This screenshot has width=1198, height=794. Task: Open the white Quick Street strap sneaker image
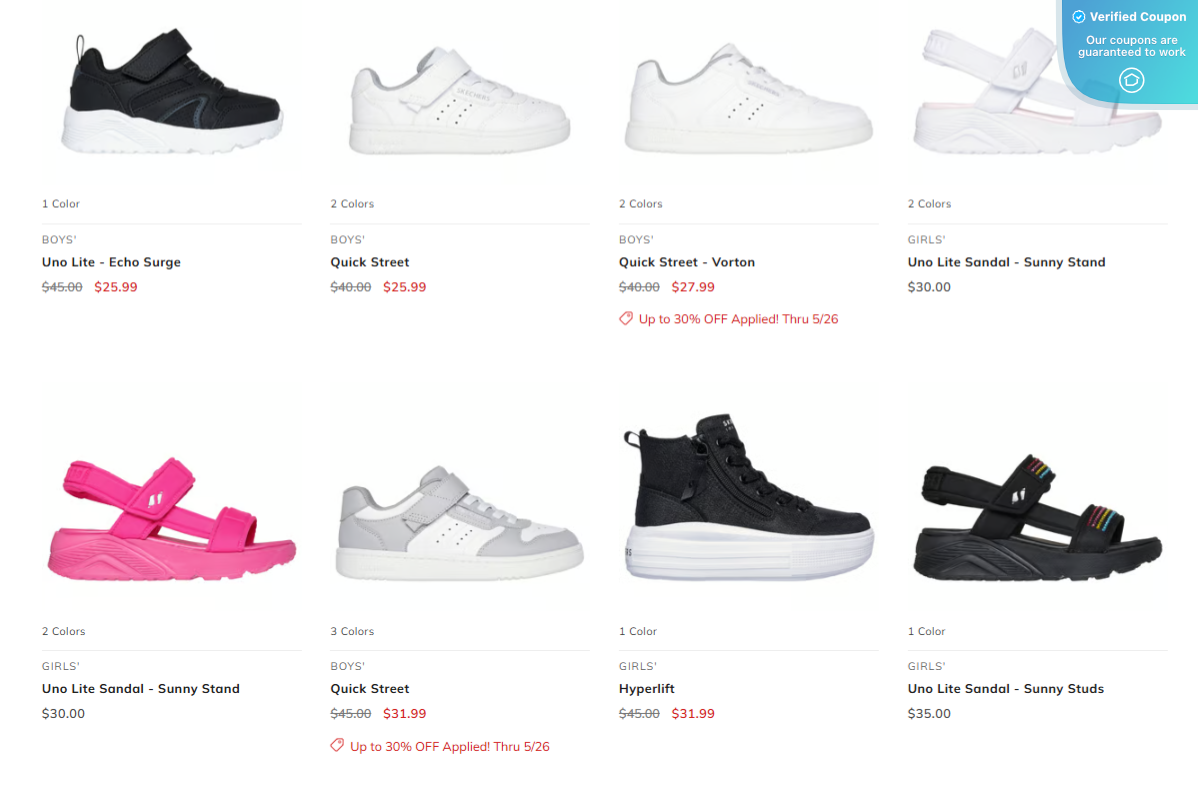point(459,101)
